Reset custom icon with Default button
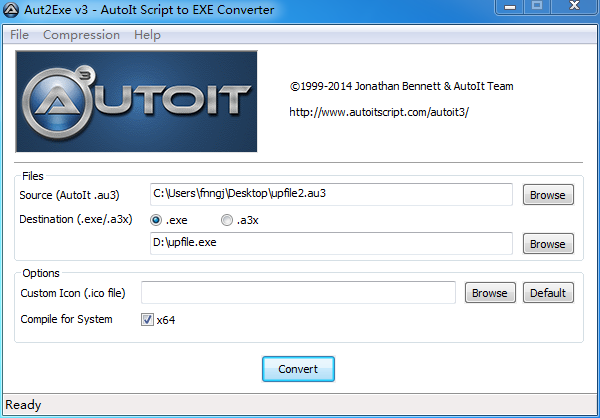Image resolution: width=600 pixels, height=418 pixels. [x=548, y=293]
